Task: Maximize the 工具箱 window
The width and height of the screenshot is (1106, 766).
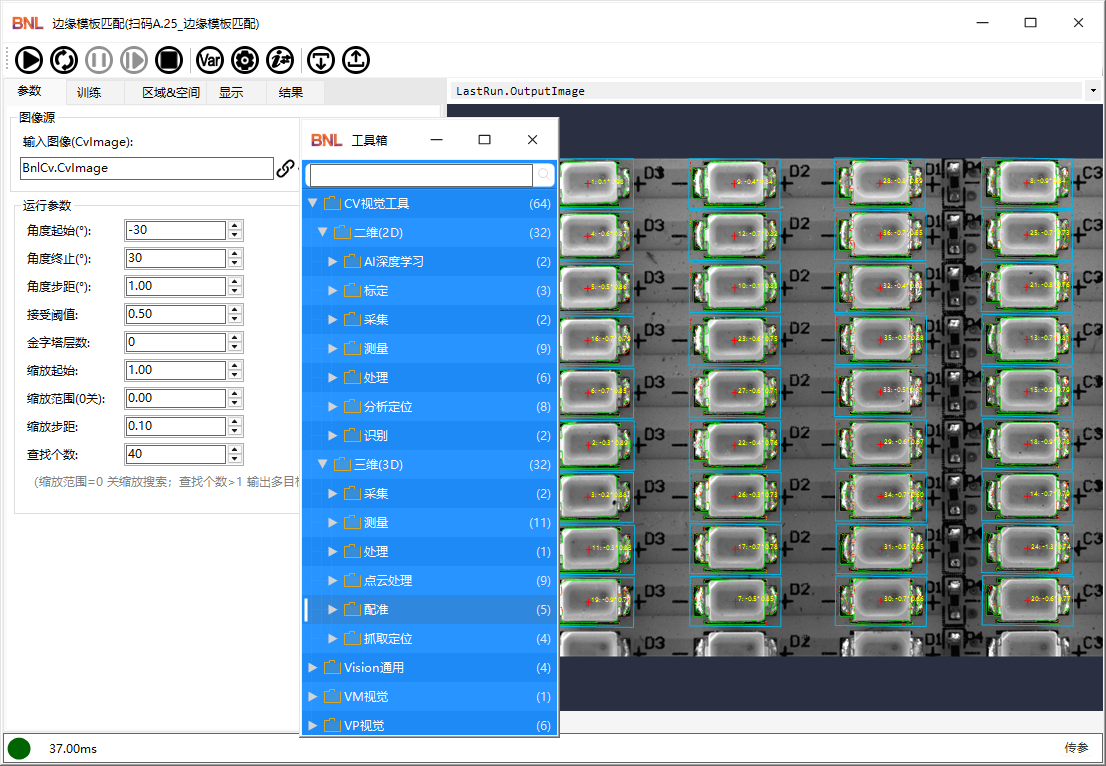Action: pyautogui.click(x=485, y=140)
